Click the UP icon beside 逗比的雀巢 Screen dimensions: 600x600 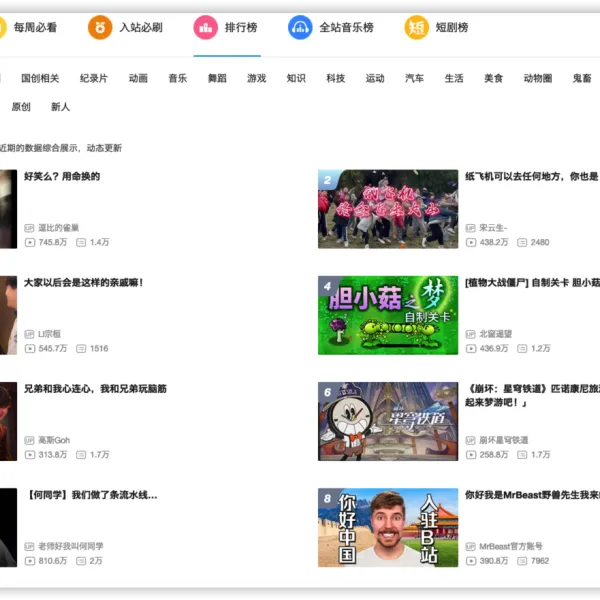[29, 228]
